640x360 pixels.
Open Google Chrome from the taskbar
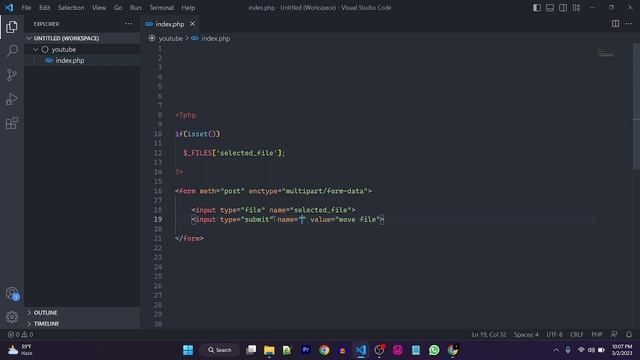pos(324,350)
